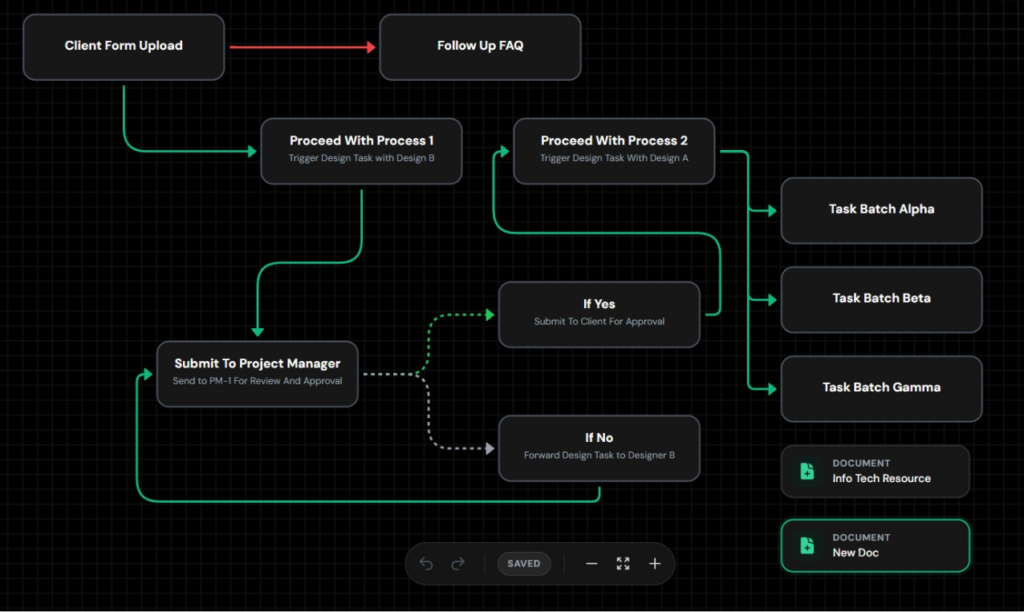Viewport: 1024px width, 612px height.
Task: Click the Info Tech Resource document icon
Action: click(807, 471)
